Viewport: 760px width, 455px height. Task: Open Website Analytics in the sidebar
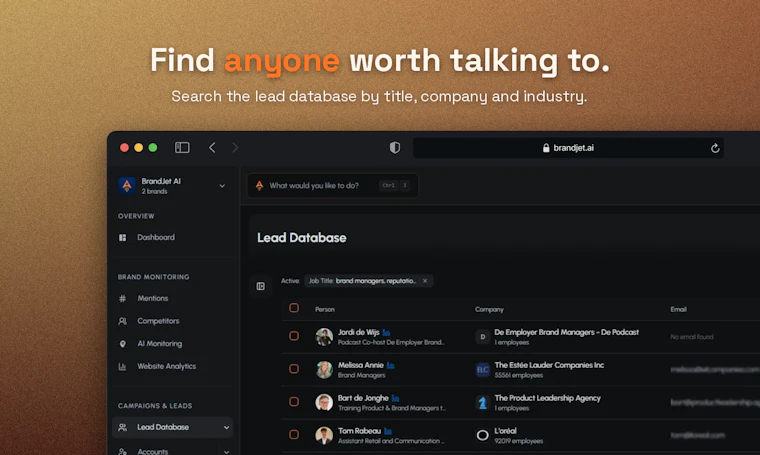pyautogui.click(x=166, y=366)
